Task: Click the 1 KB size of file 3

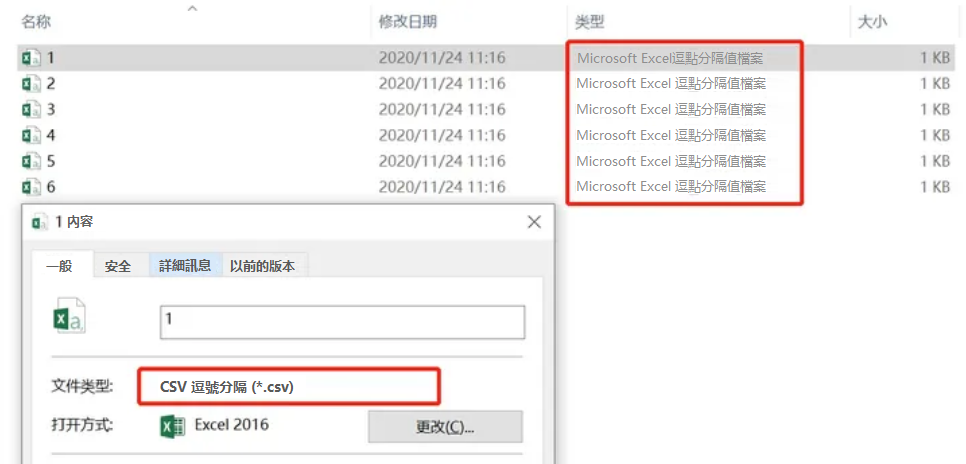Action: (x=935, y=110)
